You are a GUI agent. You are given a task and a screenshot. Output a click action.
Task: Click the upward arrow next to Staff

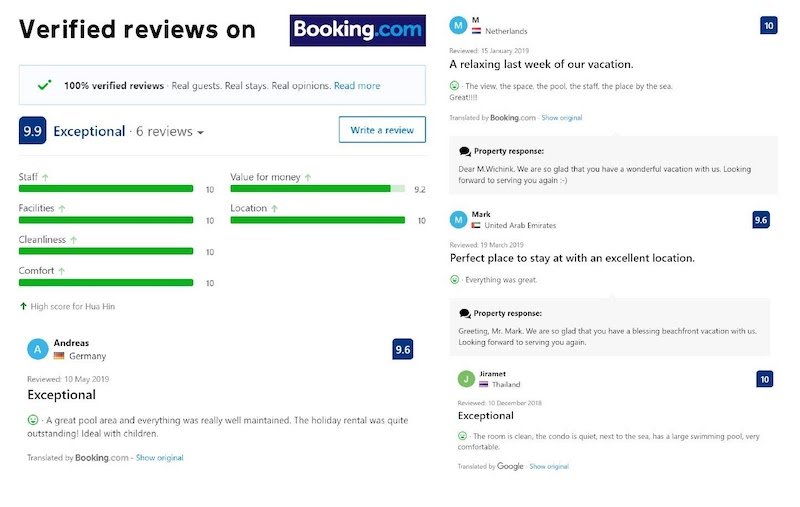[x=45, y=178]
